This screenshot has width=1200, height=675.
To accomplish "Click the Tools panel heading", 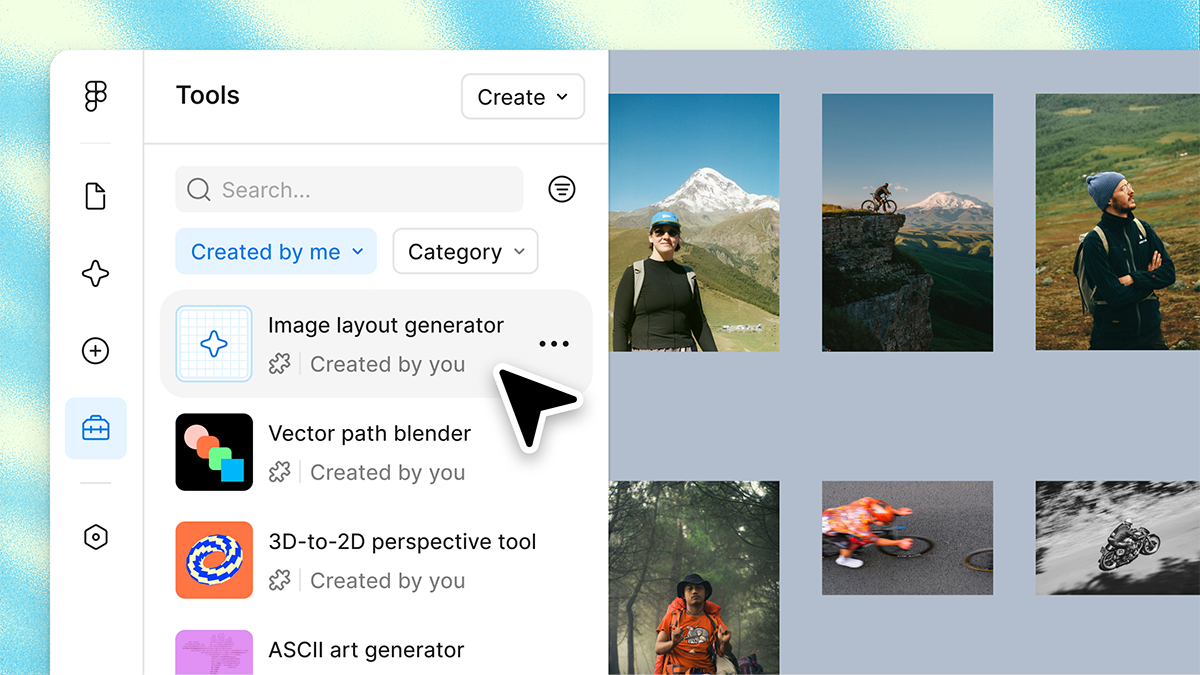I will [x=208, y=95].
